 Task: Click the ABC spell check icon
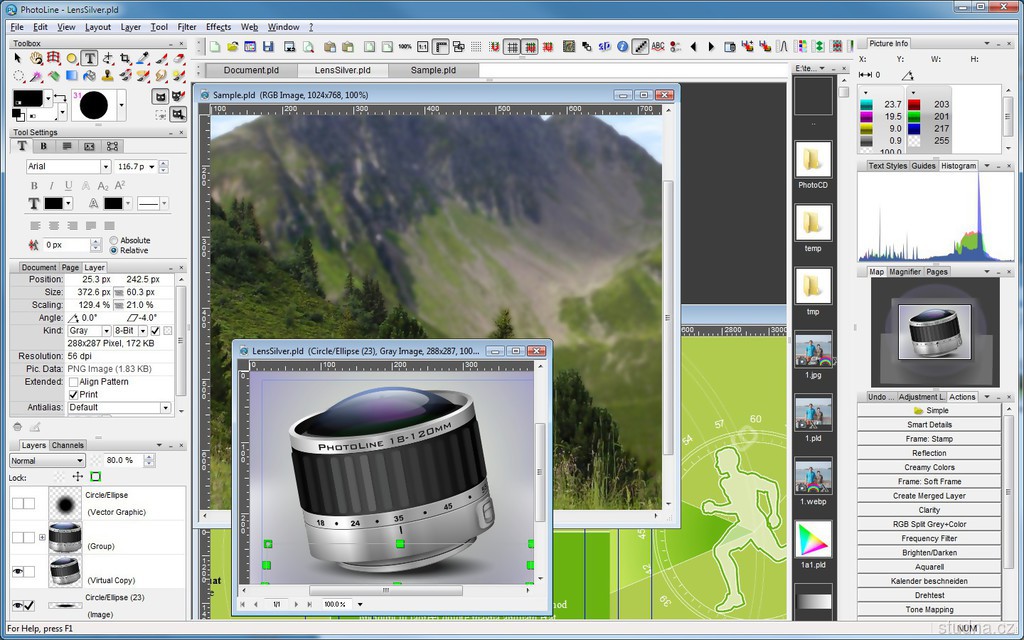(x=658, y=46)
